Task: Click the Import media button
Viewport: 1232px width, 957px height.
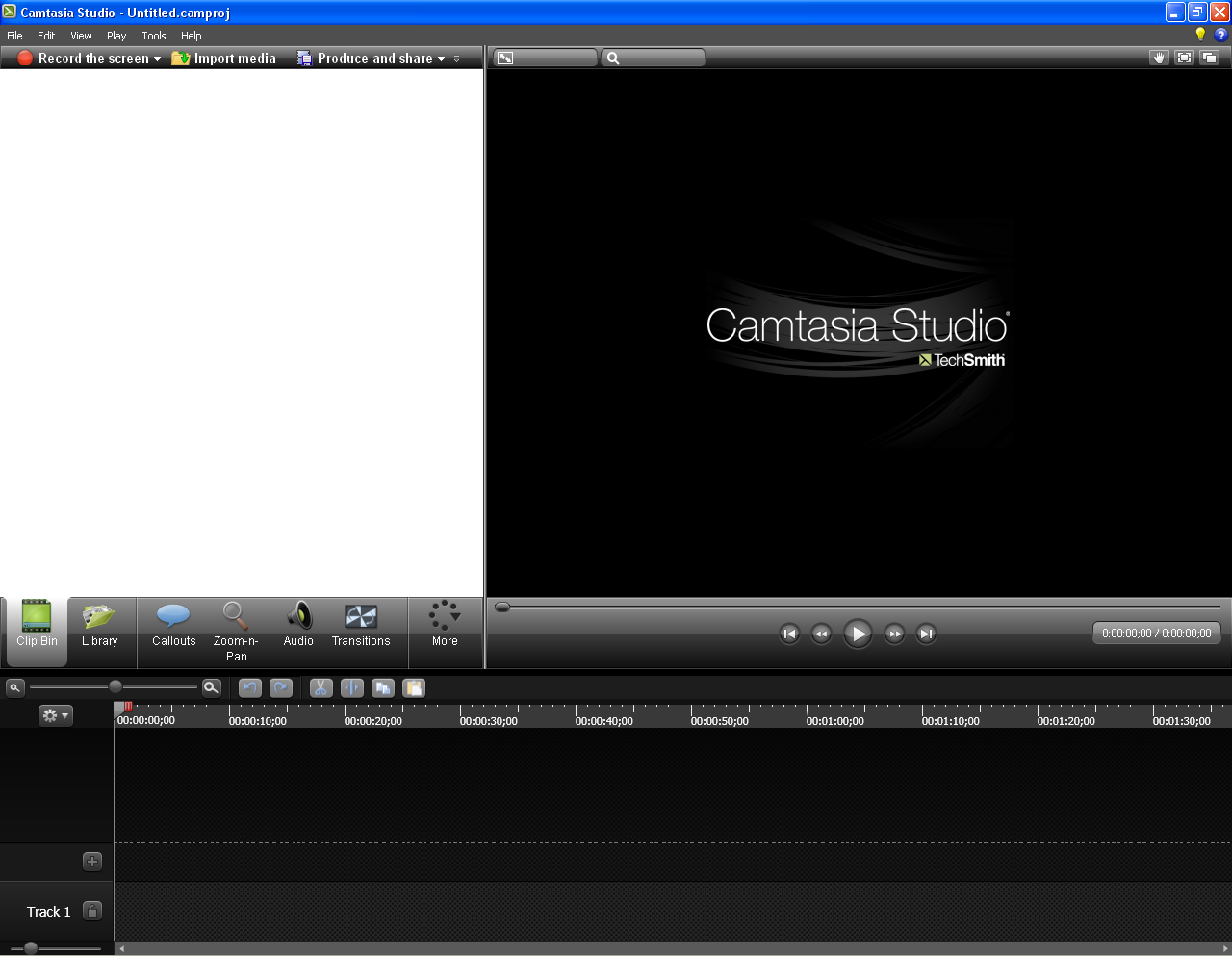Action: [x=224, y=59]
